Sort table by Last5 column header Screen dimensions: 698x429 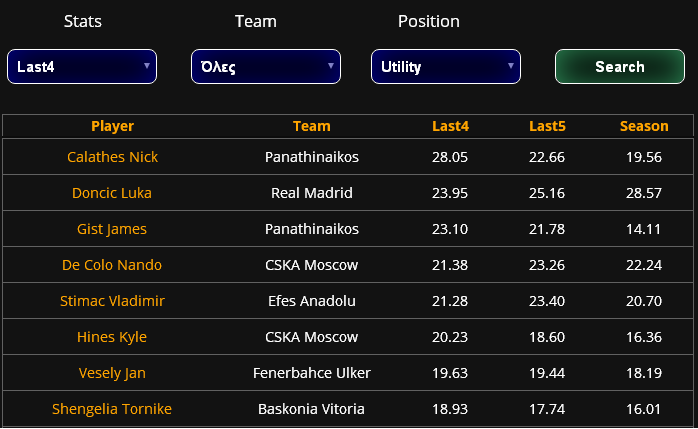pos(547,126)
